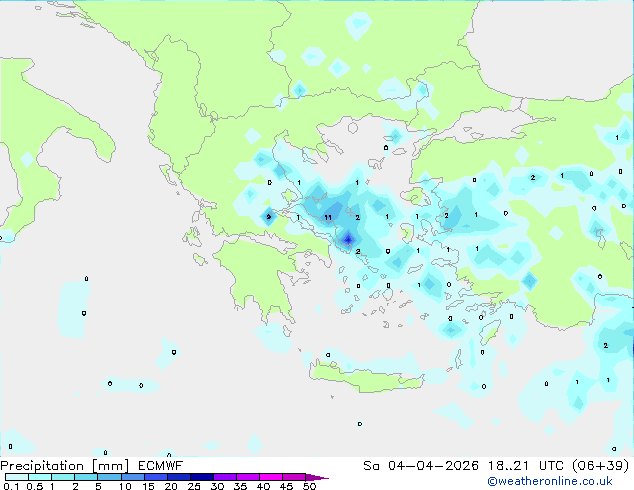Click the date 'Sa 04-04-2026' text
The height and width of the screenshot is (490, 634).
[421, 466]
